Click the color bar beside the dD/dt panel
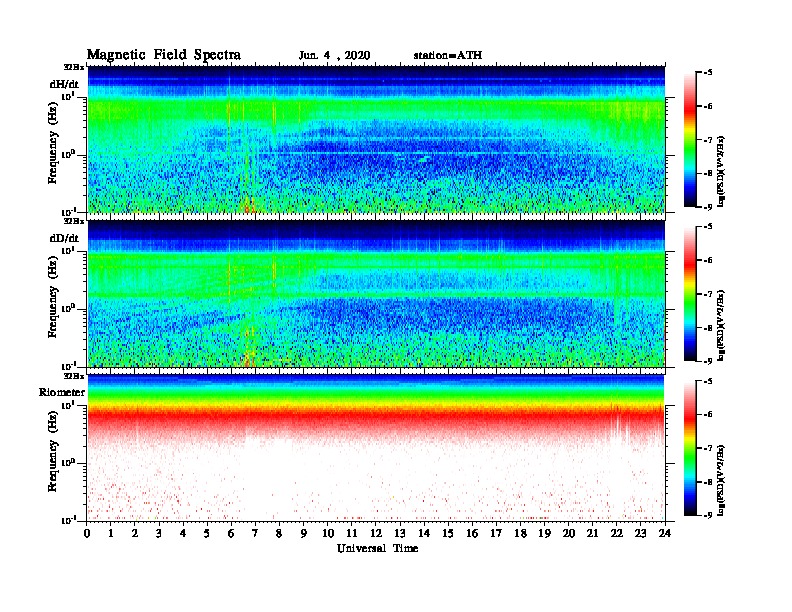Image resolution: width=792 pixels, height=612 pixels. coord(690,294)
